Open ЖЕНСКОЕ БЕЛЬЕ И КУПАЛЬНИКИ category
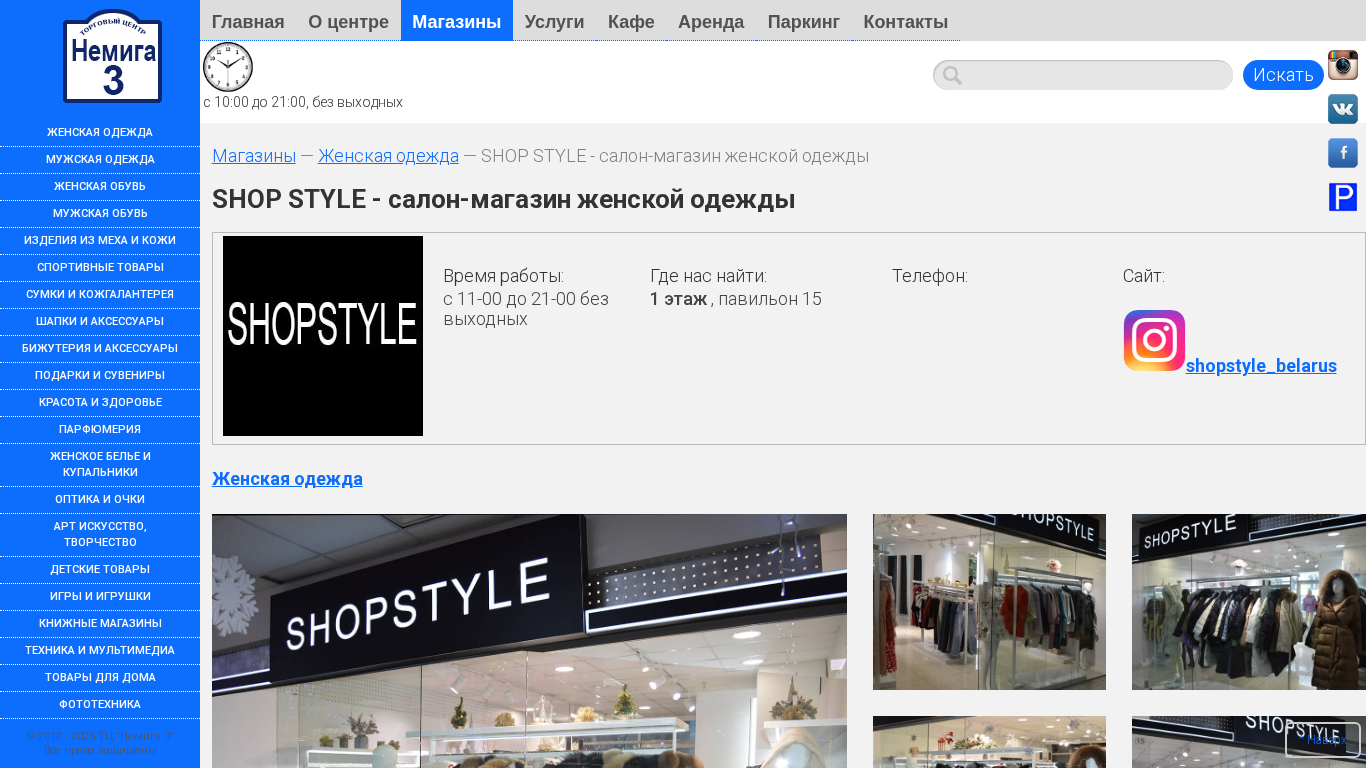The height and width of the screenshot is (768, 1366). tap(100, 465)
